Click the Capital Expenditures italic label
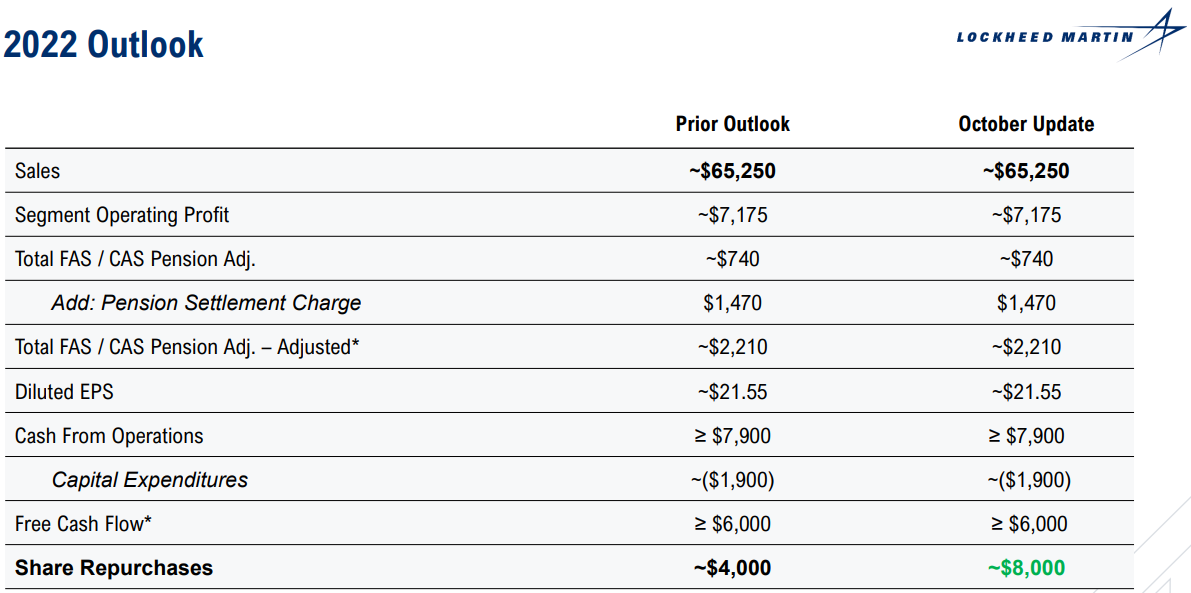Screen dimensions: 1191x593 click(150, 480)
